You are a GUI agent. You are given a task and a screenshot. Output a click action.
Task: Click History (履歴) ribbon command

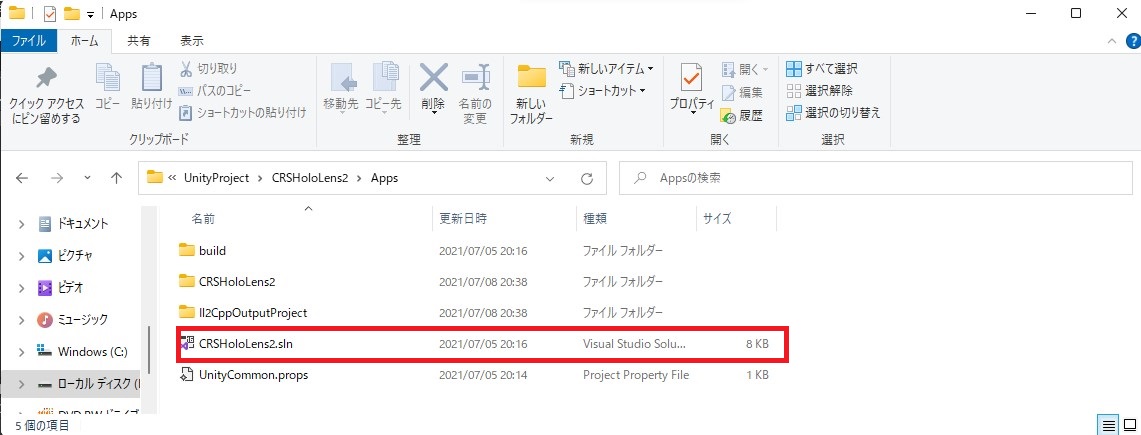tap(742, 115)
